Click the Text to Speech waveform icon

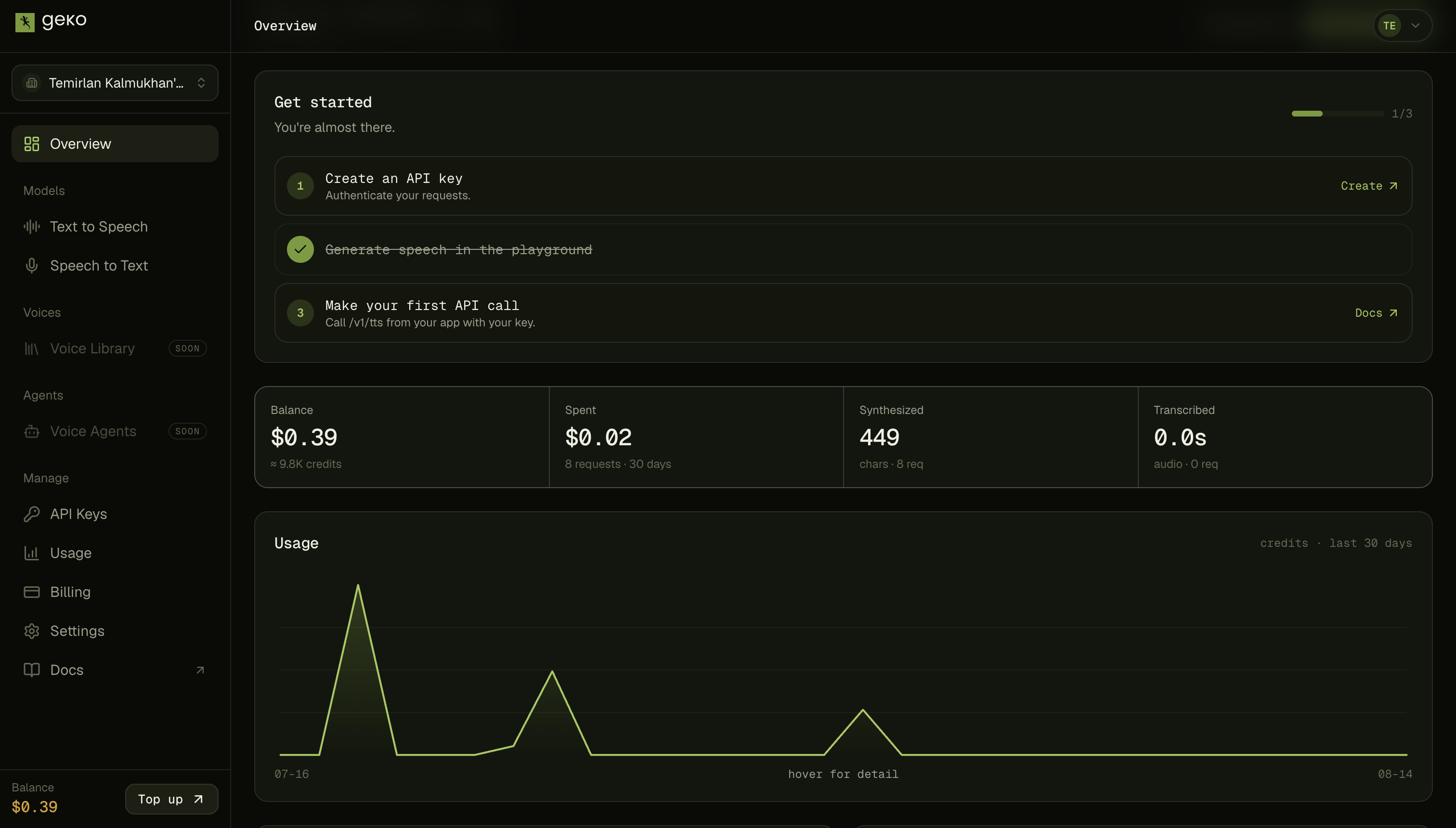32,226
